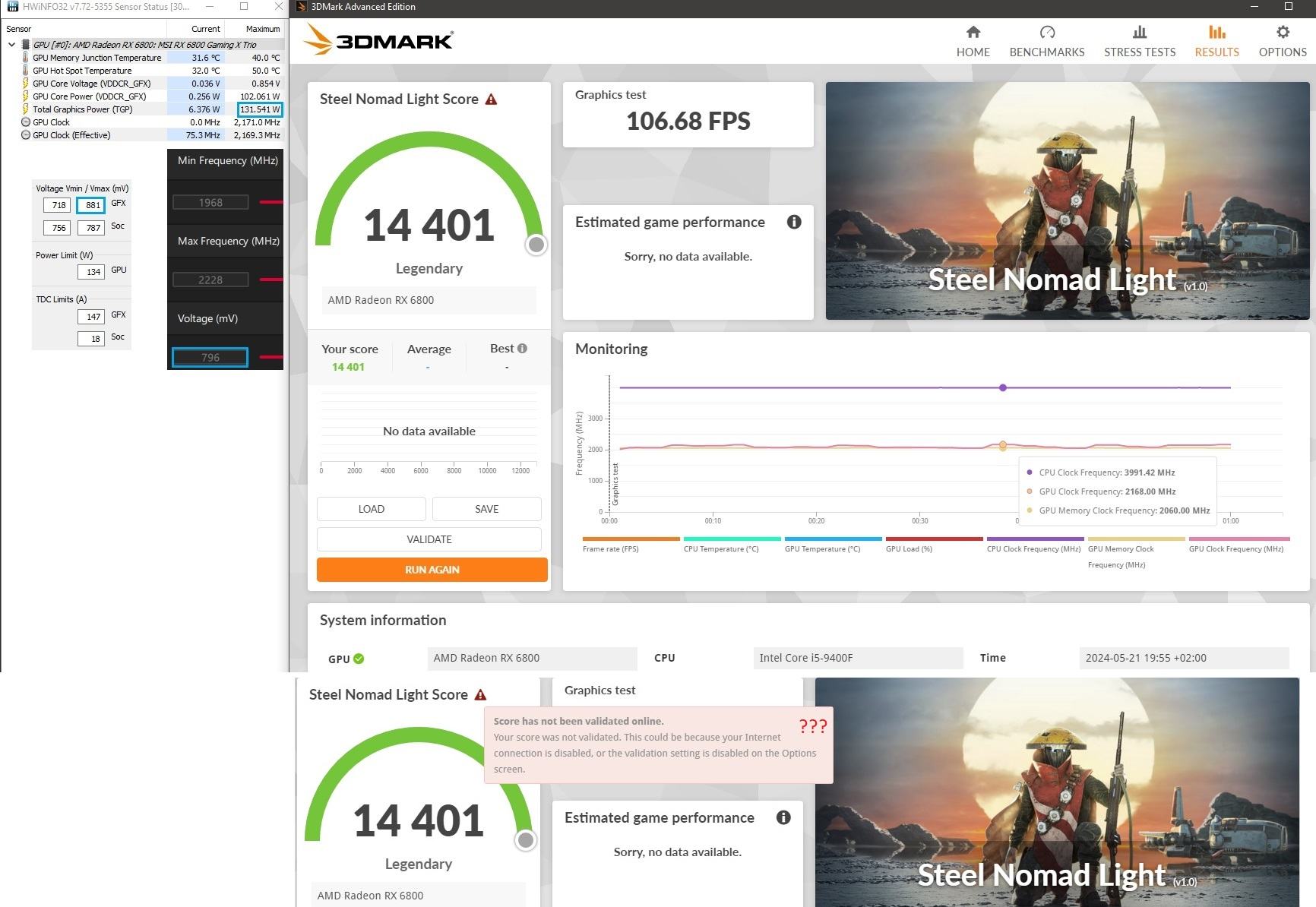Click the green check icon beside GPU in System information

(x=359, y=659)
